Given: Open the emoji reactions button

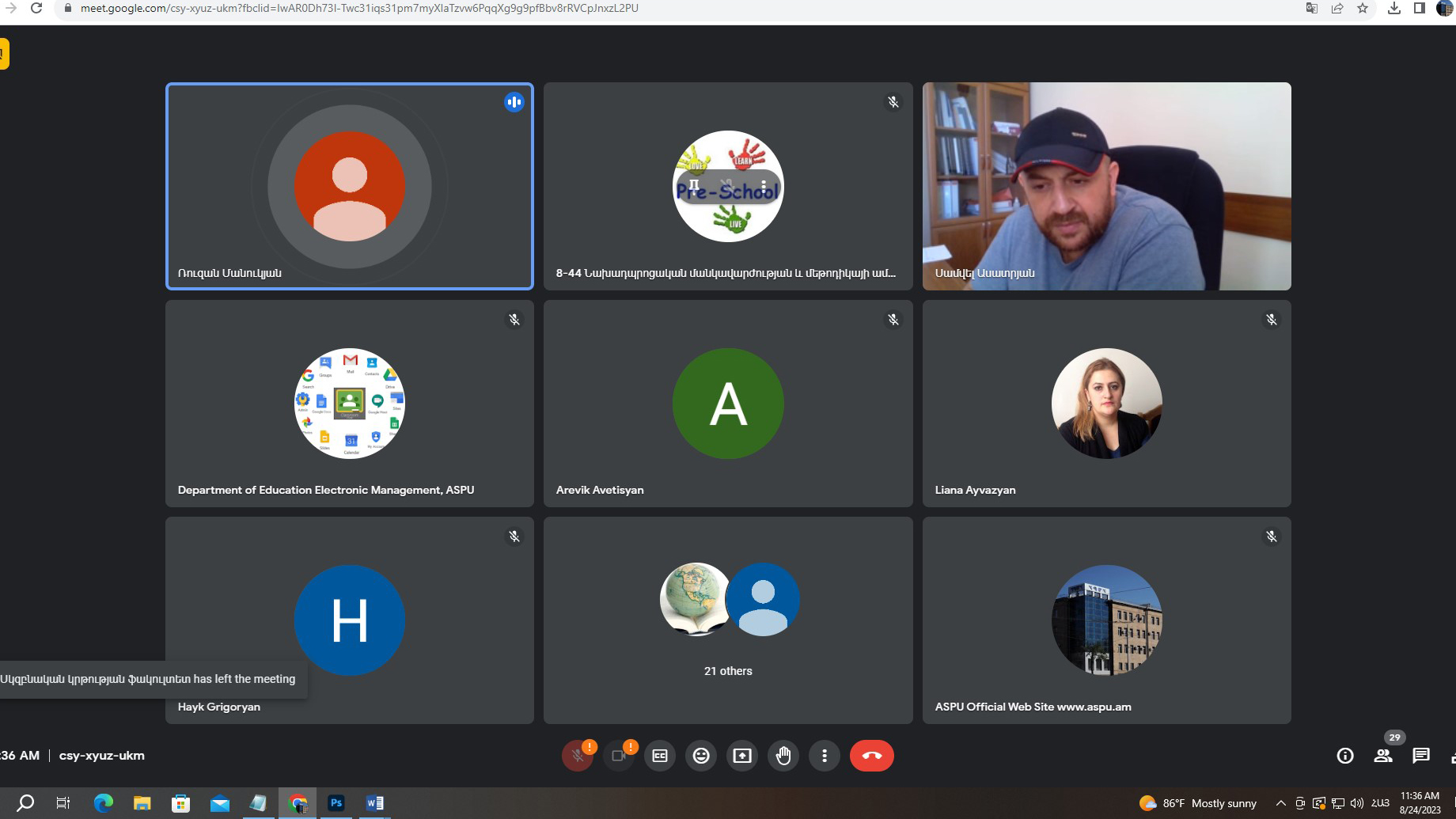Looking at the screenshot, I should click(701, 756).
